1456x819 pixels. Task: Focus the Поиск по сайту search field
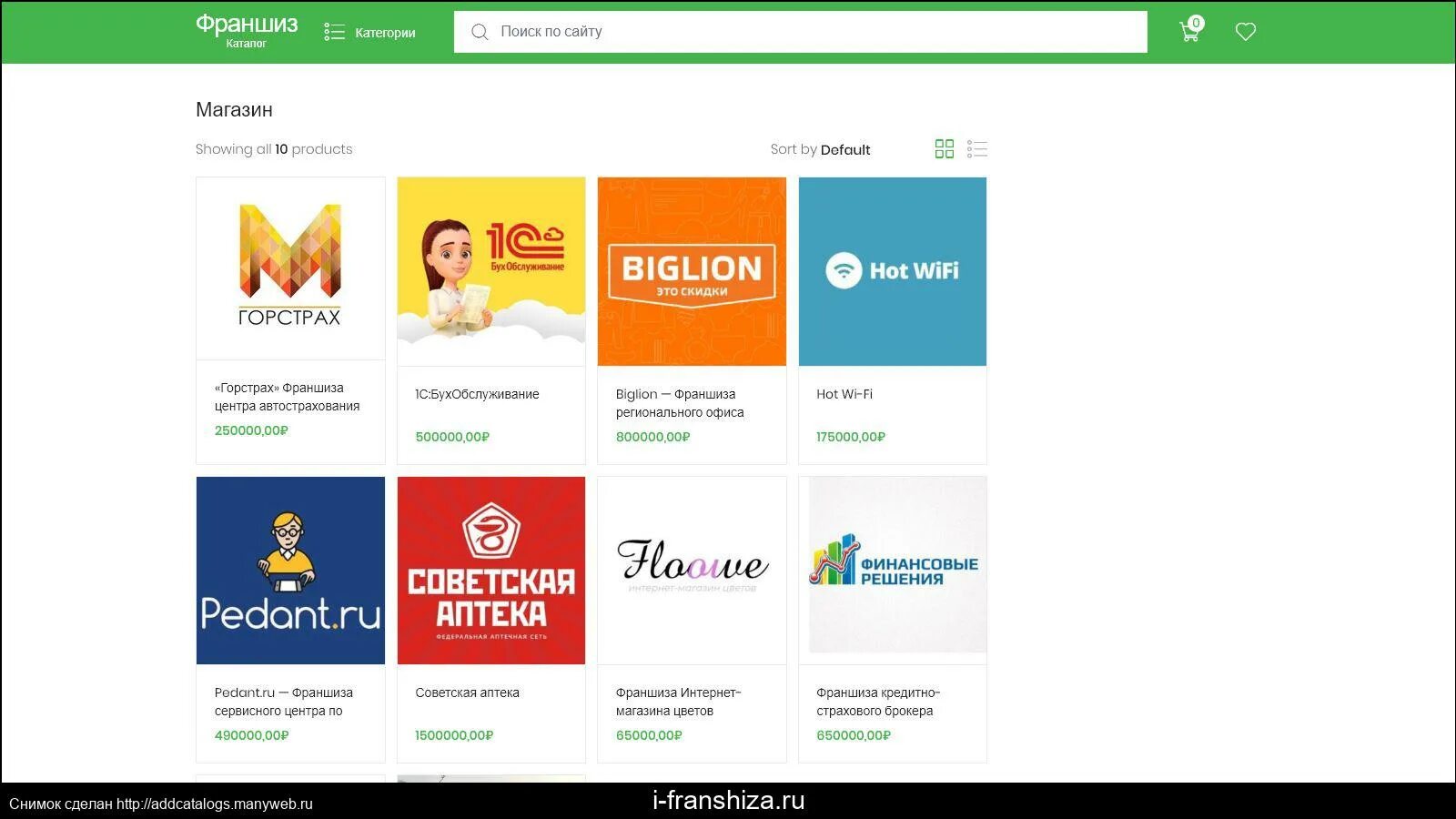pos(801,32)
